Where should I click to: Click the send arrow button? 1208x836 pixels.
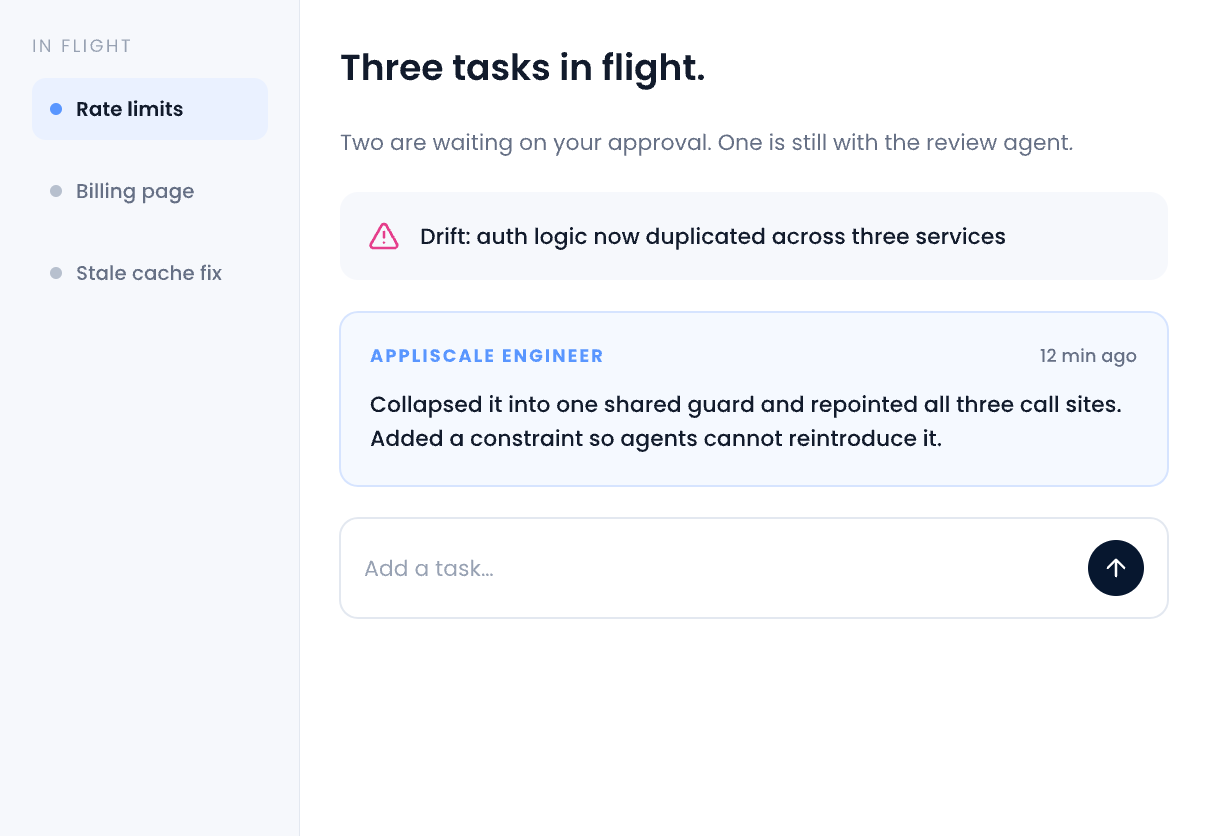(x=1115, y=568)
